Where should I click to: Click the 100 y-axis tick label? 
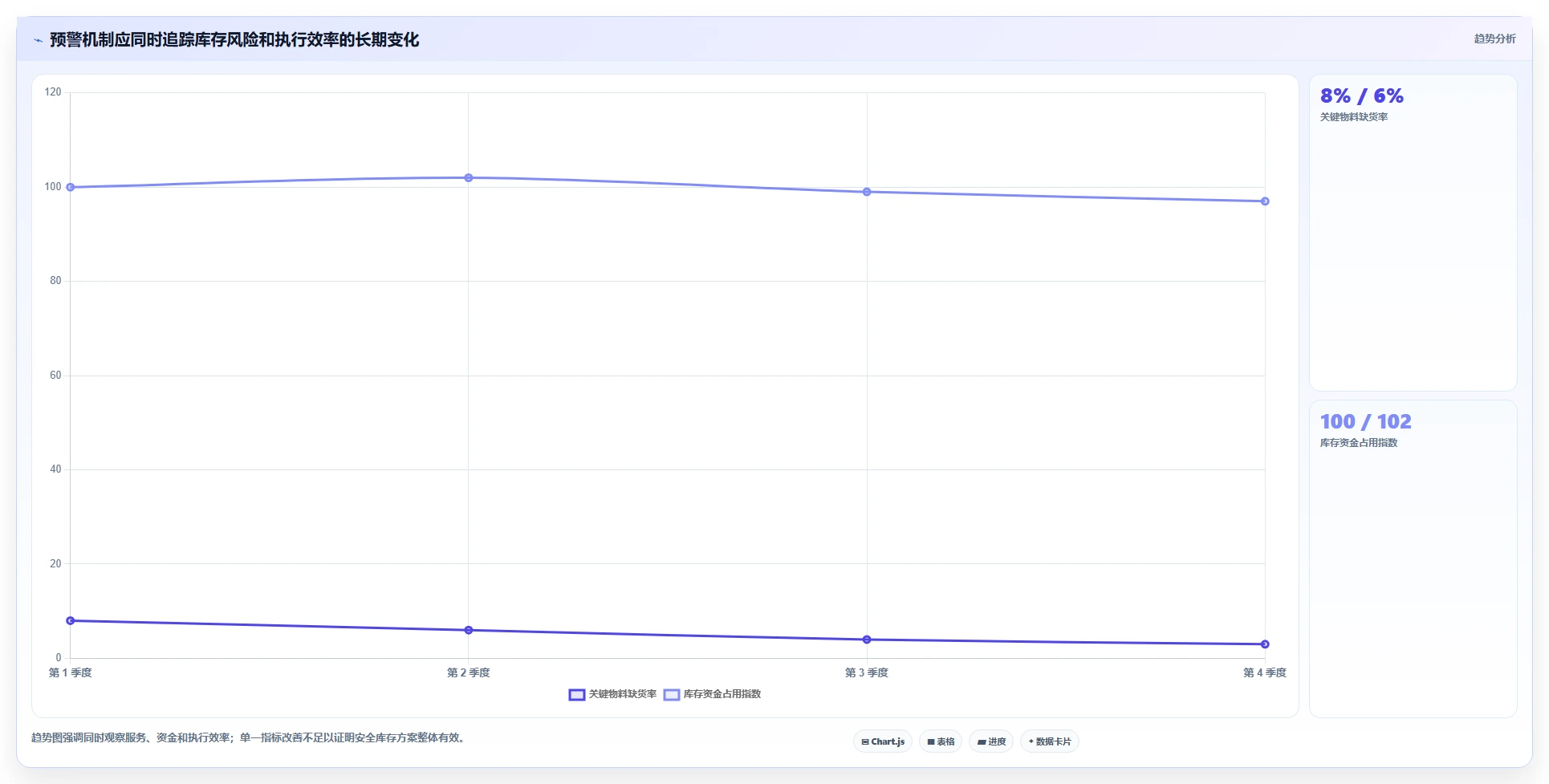(53, 187)
